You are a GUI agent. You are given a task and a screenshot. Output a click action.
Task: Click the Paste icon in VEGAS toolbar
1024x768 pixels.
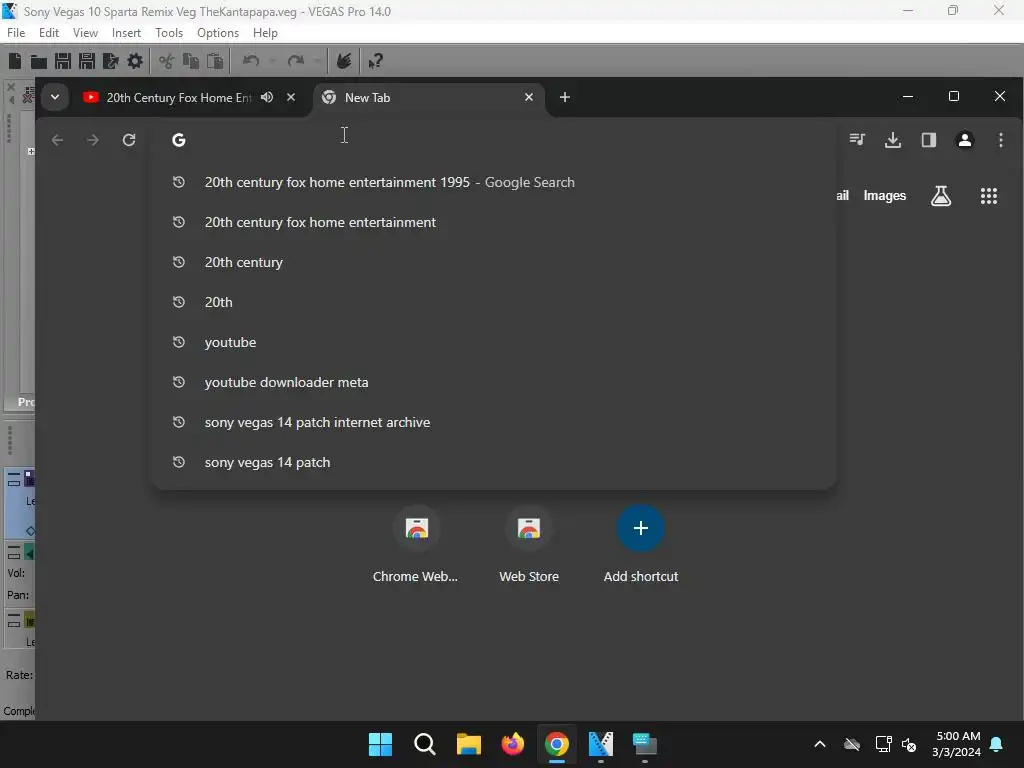214,61
